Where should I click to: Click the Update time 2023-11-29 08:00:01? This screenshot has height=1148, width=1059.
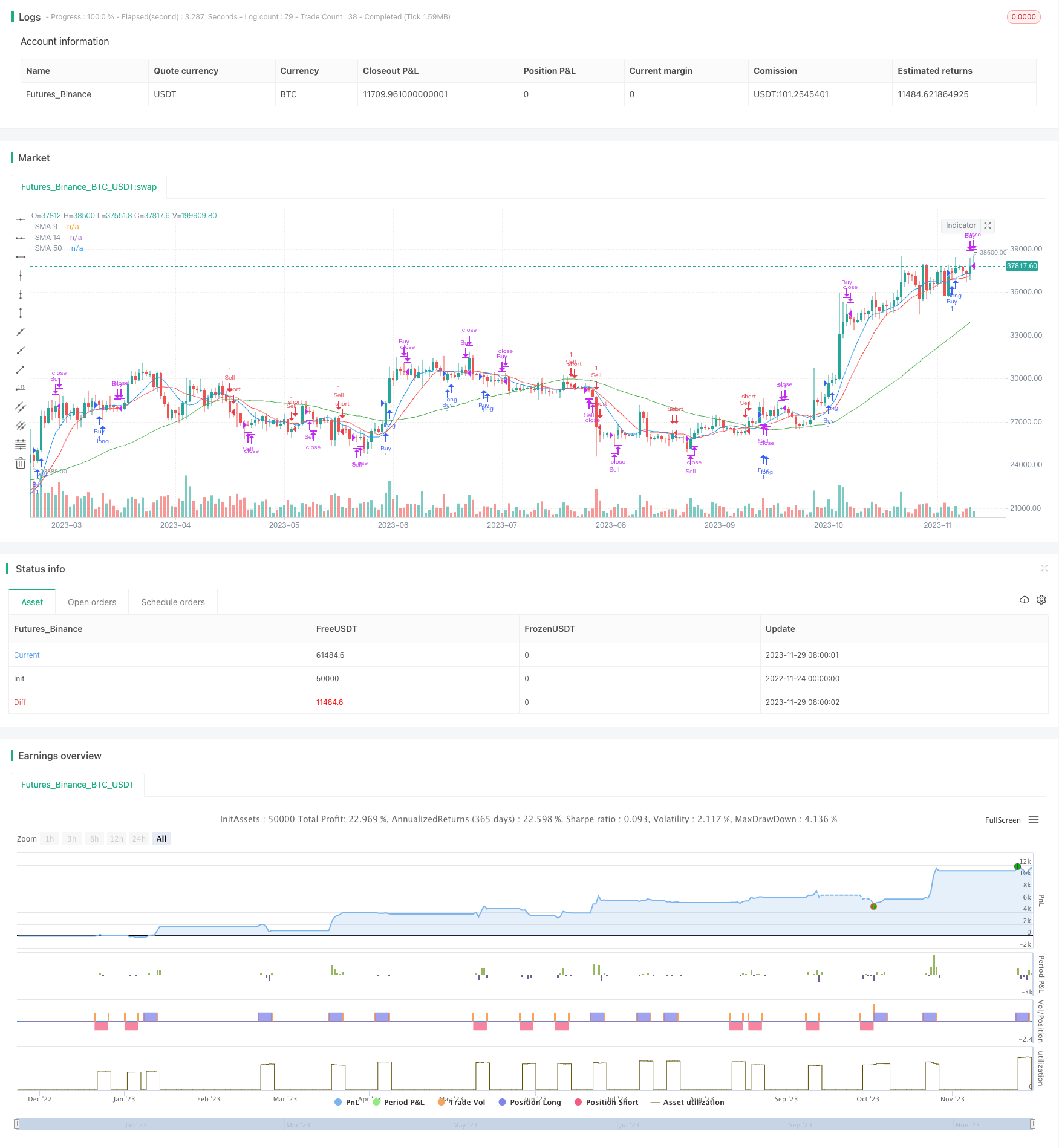[x=802, y=655]
